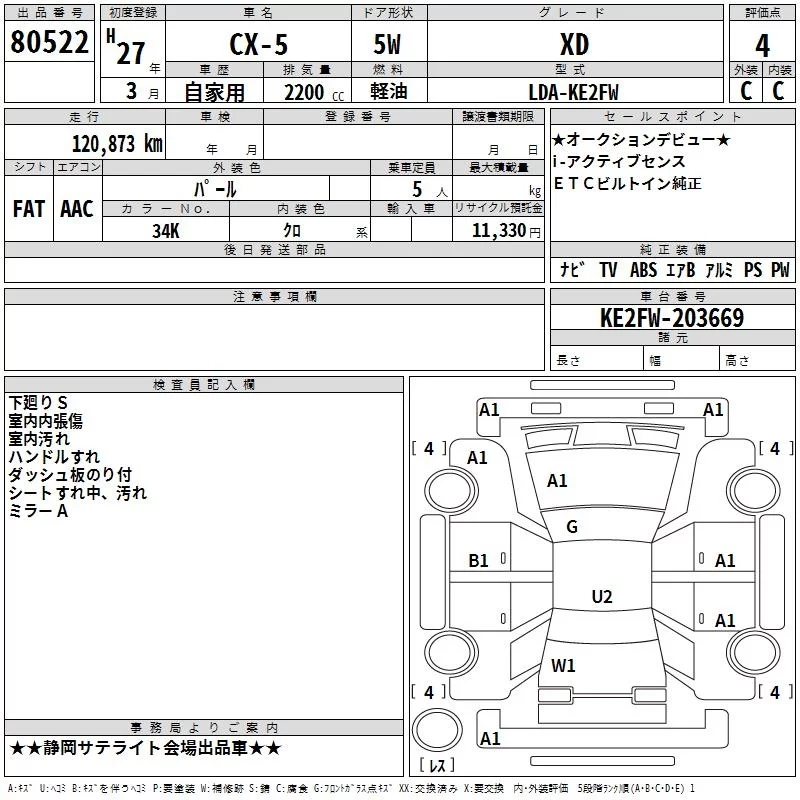This screenshot has width=800, height=800.
Task: Click the model code LDA-KE2FW
Action: coord(573,92)
